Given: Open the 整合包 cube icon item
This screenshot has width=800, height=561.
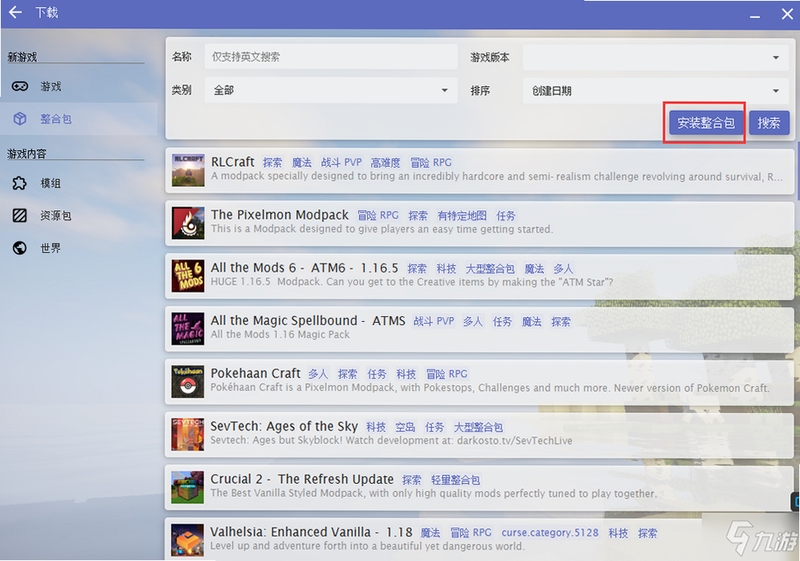Looking at the screenshot, I should (x=20, y=119).
